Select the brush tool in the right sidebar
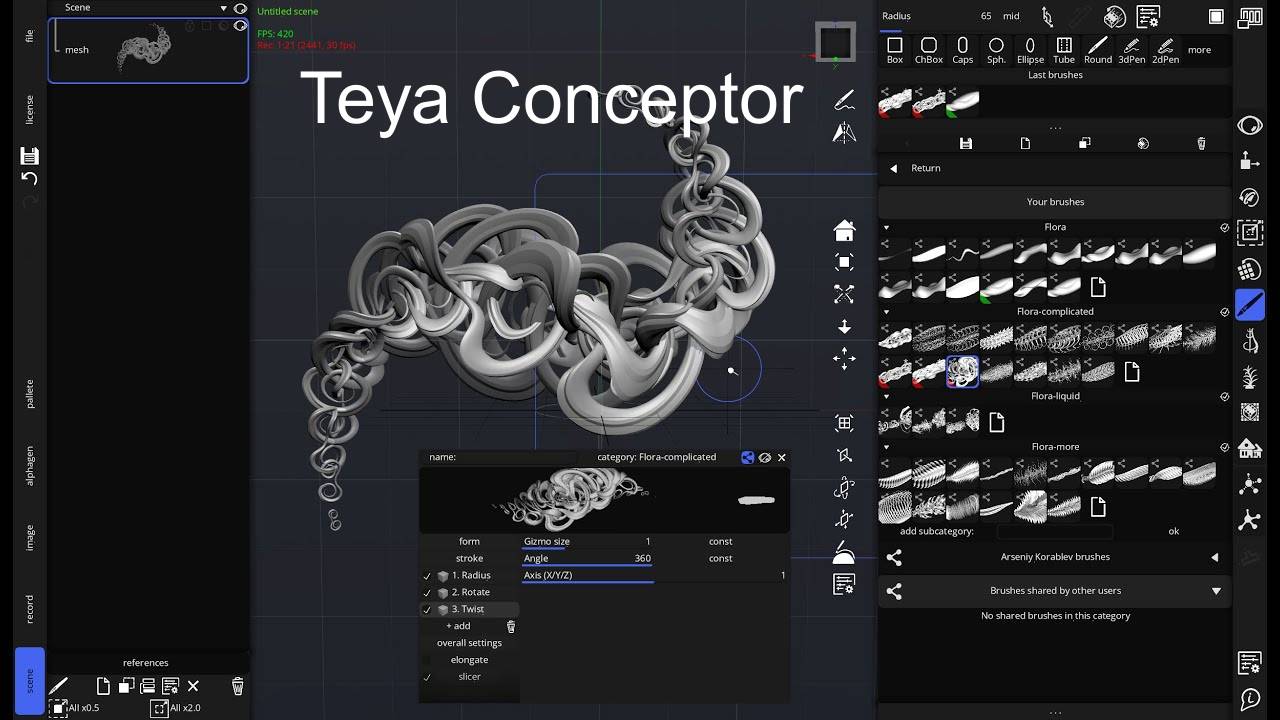 point(1250,304)
